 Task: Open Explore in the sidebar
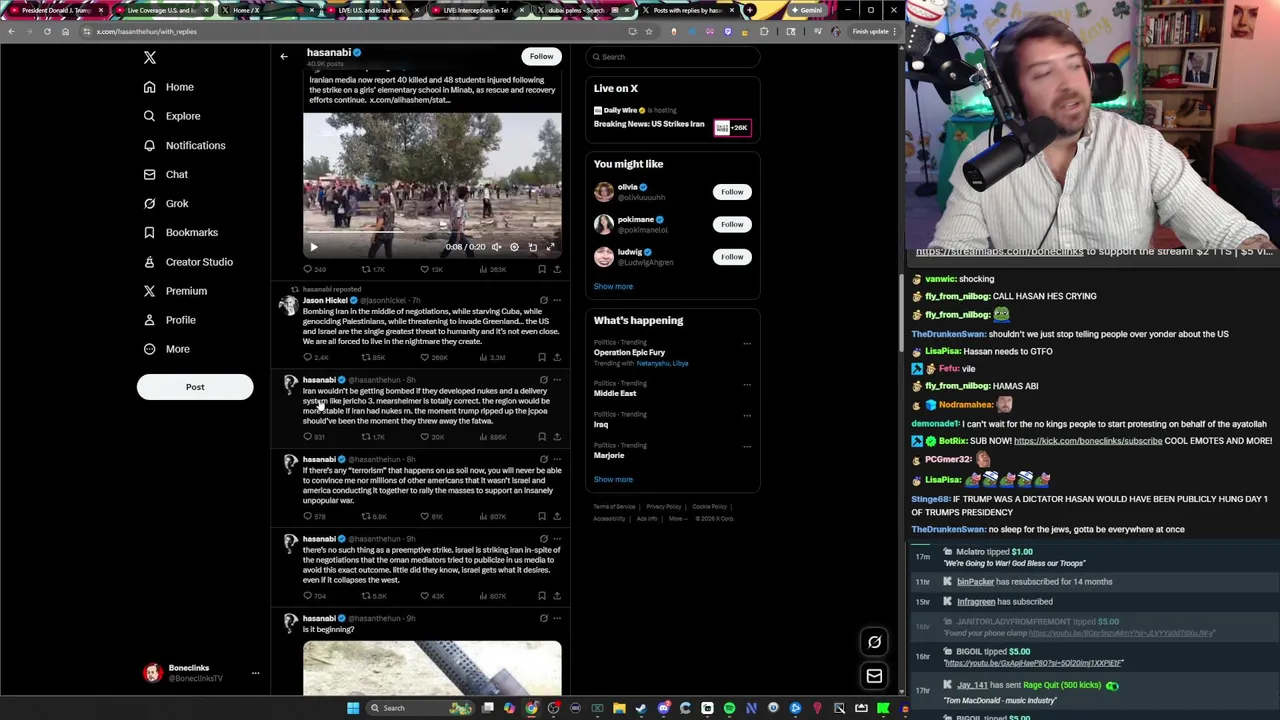tap(171, 116)
